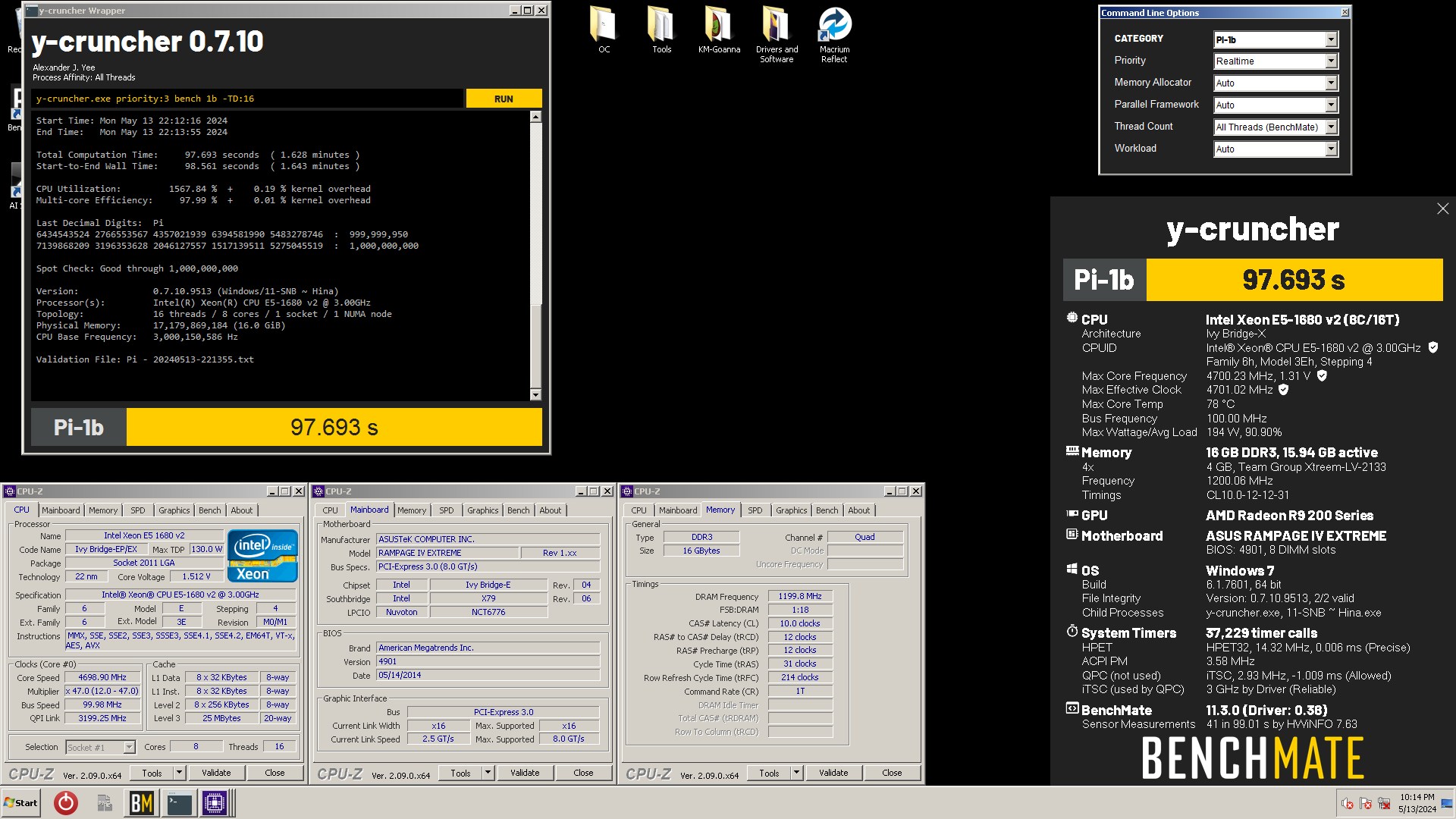1456x819 pixels.
Task: Click the BenchMate section icon near version
Action: pyautogui.click(x=1072, y=708)
